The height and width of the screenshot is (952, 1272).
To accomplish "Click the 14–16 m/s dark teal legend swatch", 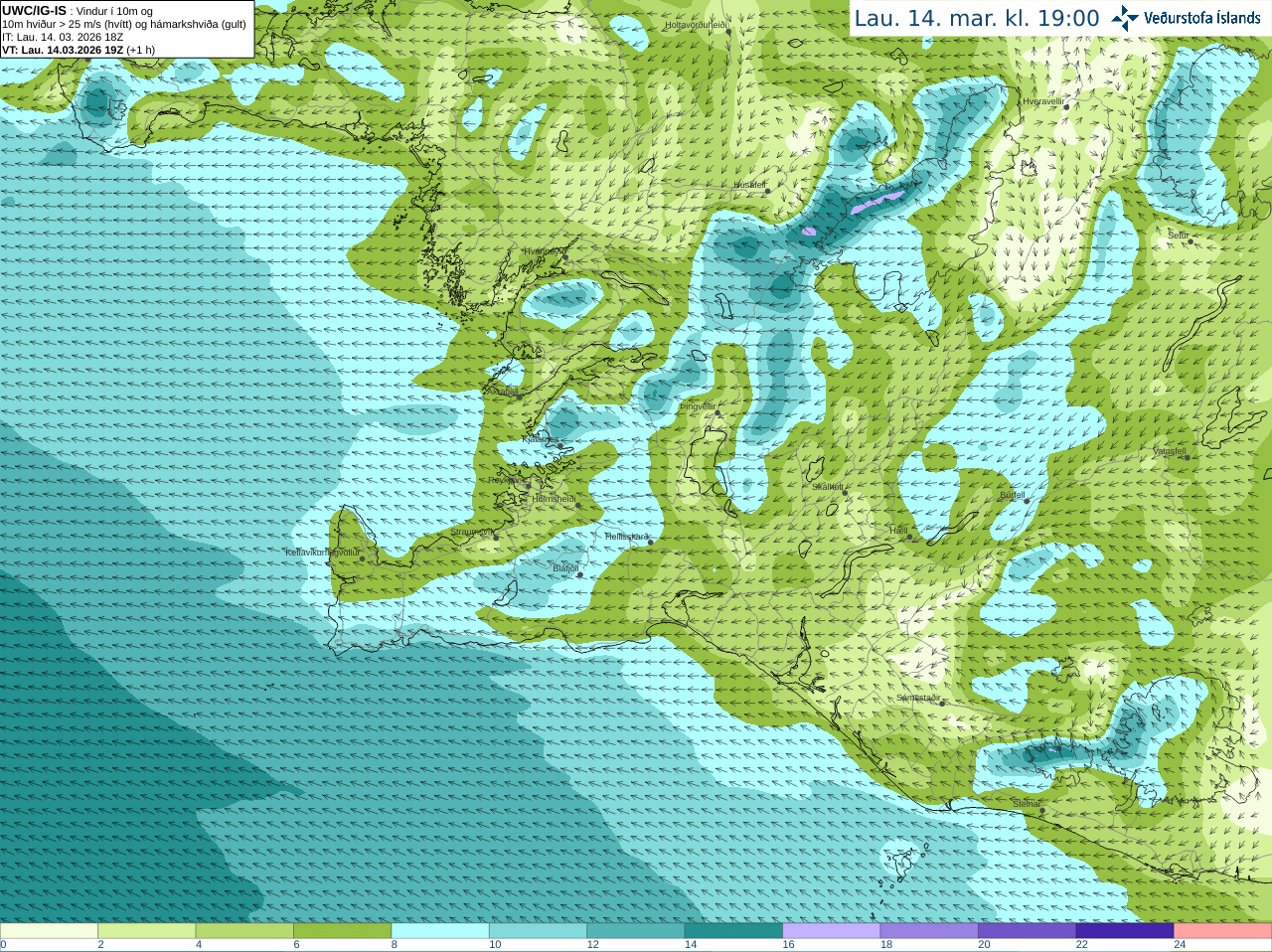I will (733, 931).
